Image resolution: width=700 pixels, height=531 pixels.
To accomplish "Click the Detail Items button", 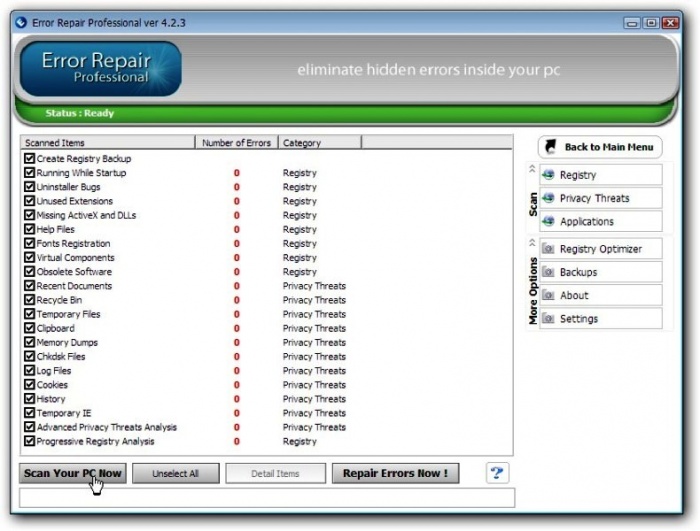I will 275,473.
